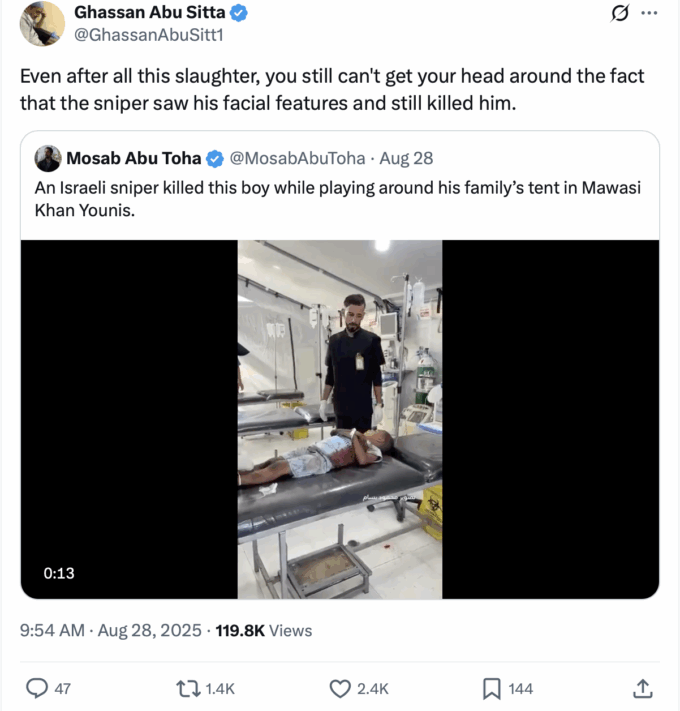The height and width of the screenshot is (711, 680).
Task: Click Mosab Abu Toha's small avatar
Action: [x=47, y=158]
